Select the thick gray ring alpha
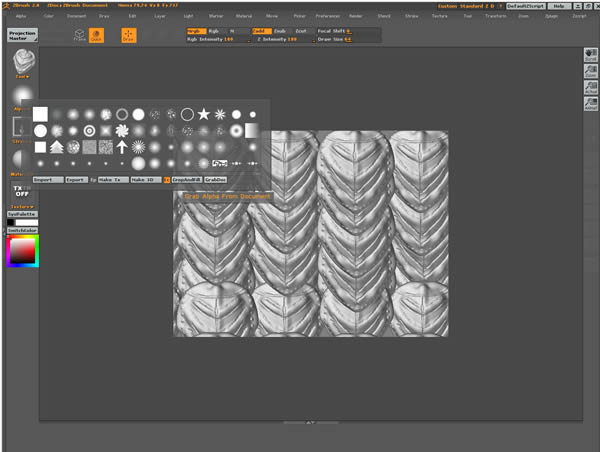Screen dimensions: 600x452 [x=122, y=114]
